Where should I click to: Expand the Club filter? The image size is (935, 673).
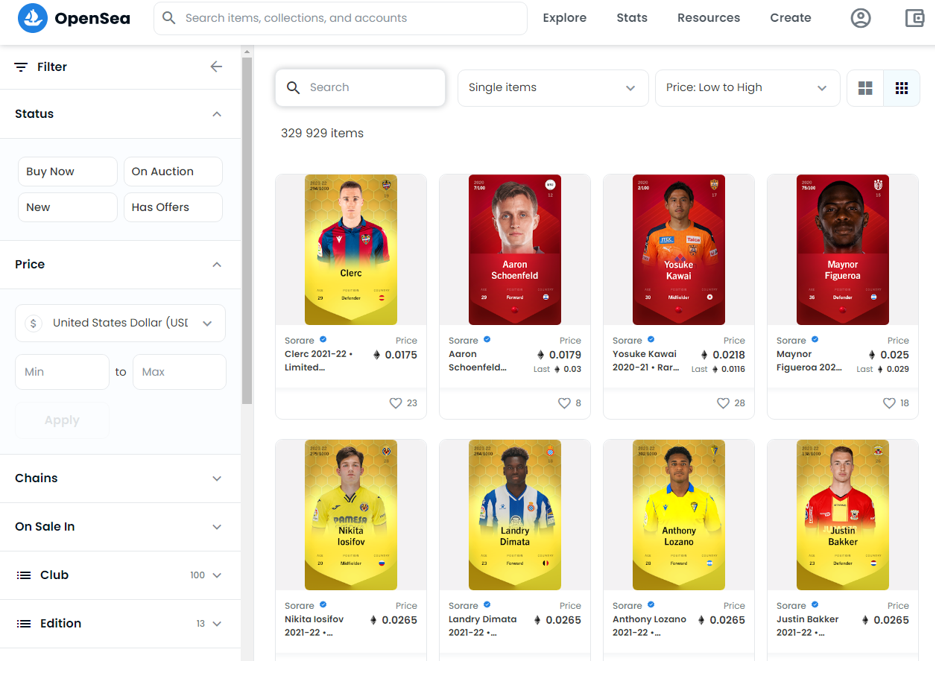click(x=120, y=575)
